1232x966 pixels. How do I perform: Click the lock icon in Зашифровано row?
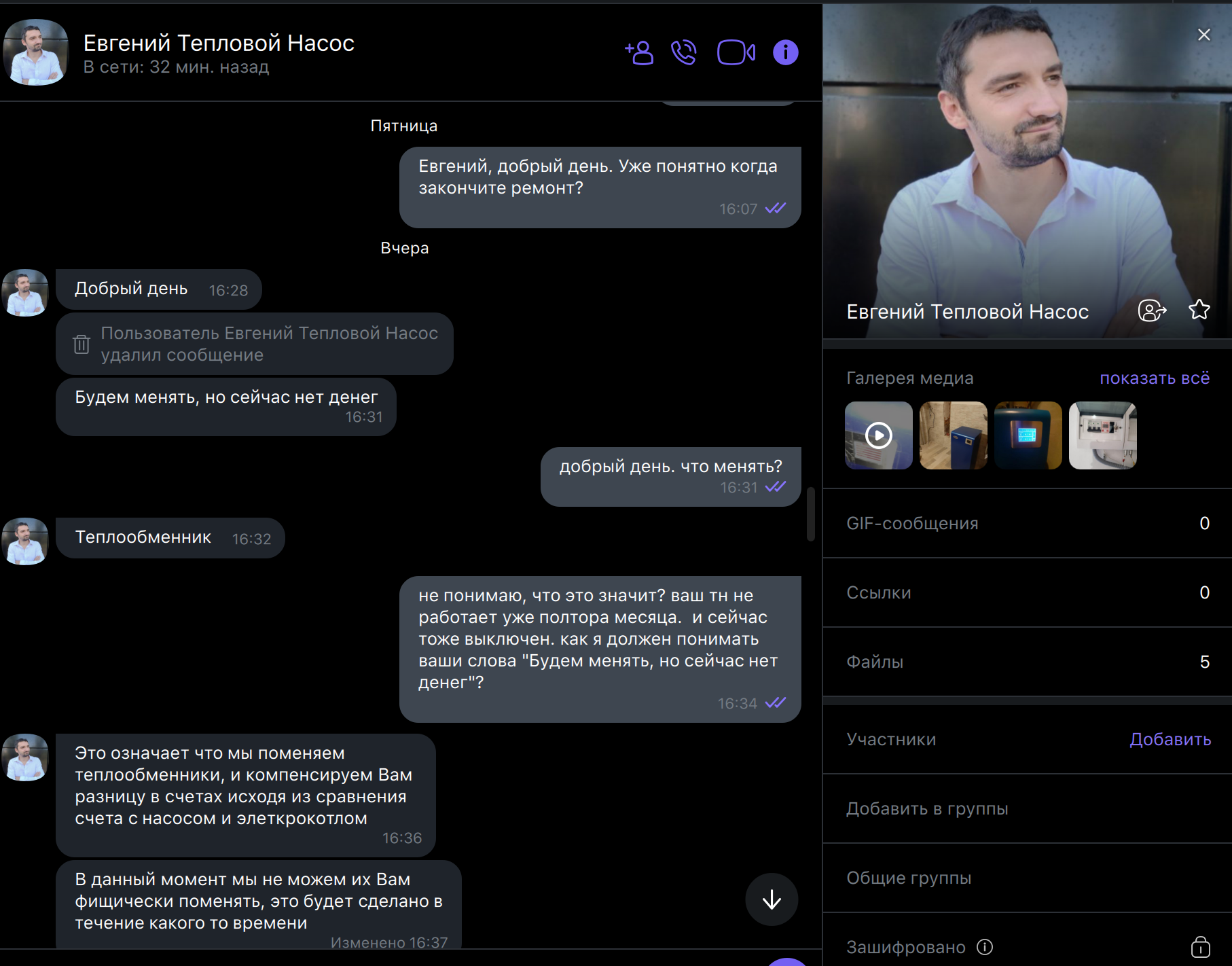[1201, 947]
